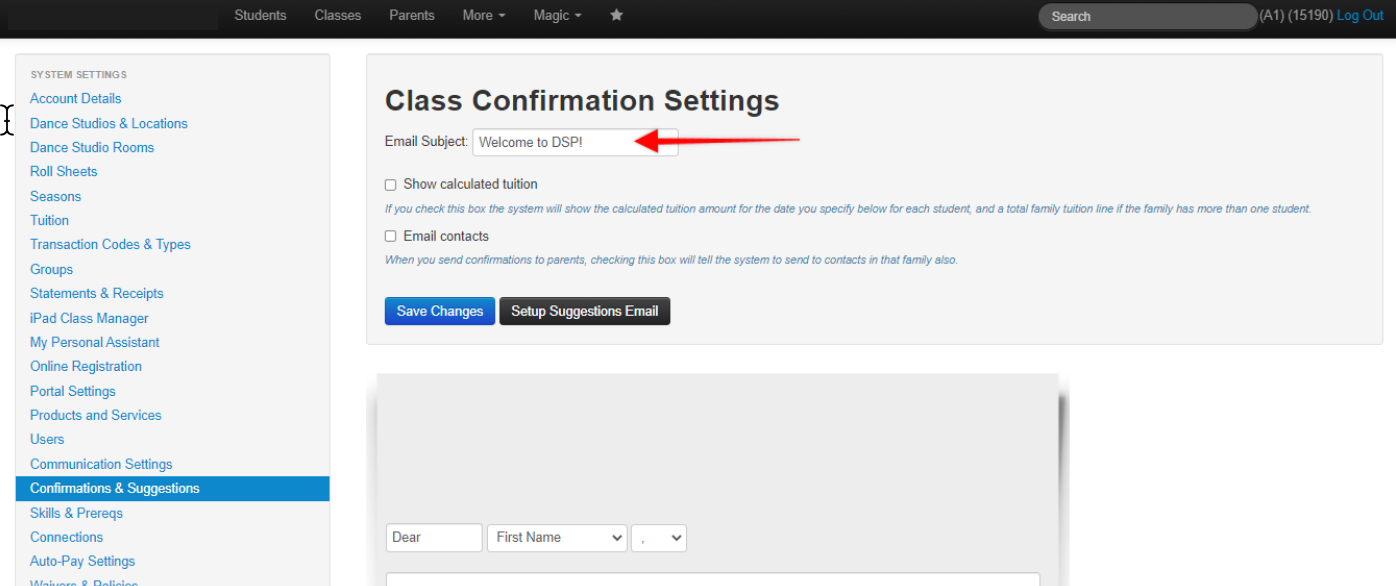This screenshot has width=1396, height=586.
Task: Open the Magic dropdown menu
Action: pyautogui.click(x=558, y=15)
